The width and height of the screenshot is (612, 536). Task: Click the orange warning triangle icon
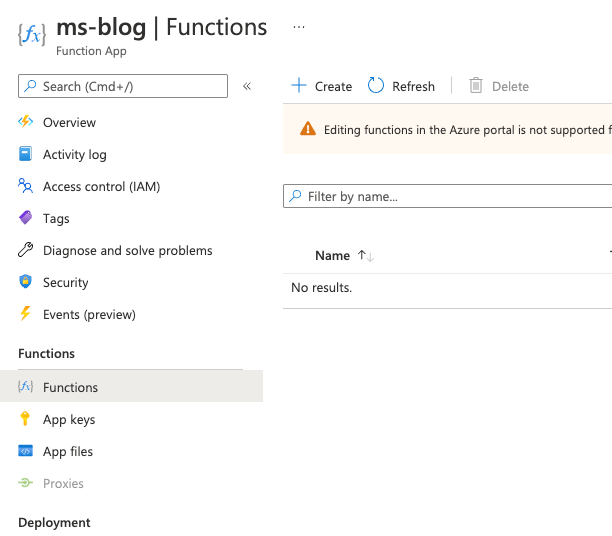[308, 128]
